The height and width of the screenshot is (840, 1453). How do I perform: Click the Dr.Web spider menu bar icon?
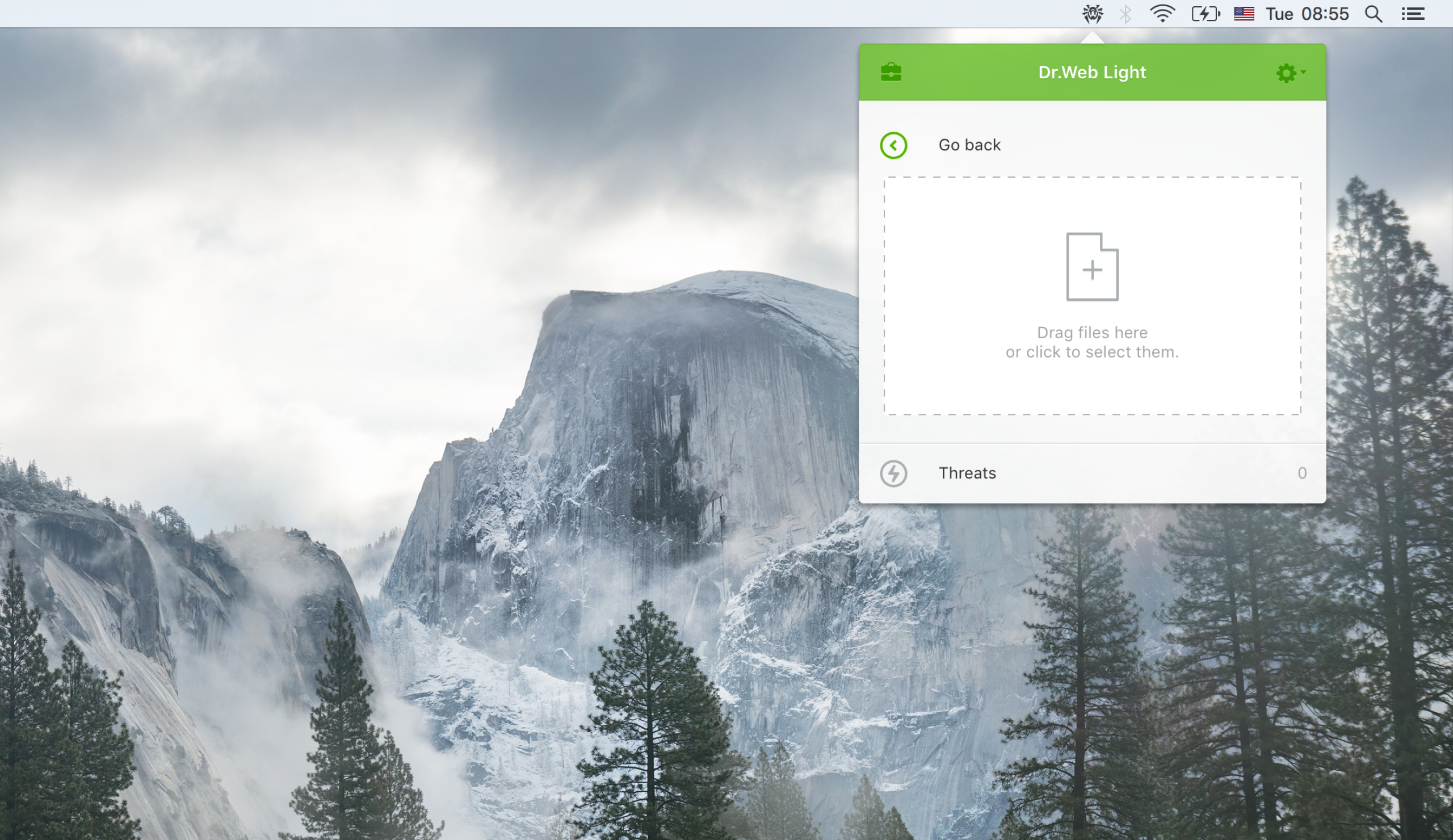coord(1092,14)
